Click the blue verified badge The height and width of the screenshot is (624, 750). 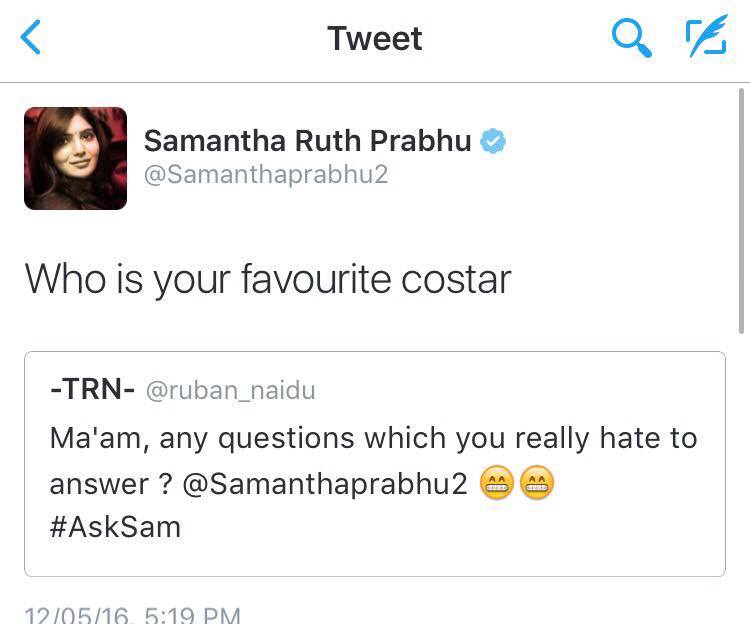493,141
